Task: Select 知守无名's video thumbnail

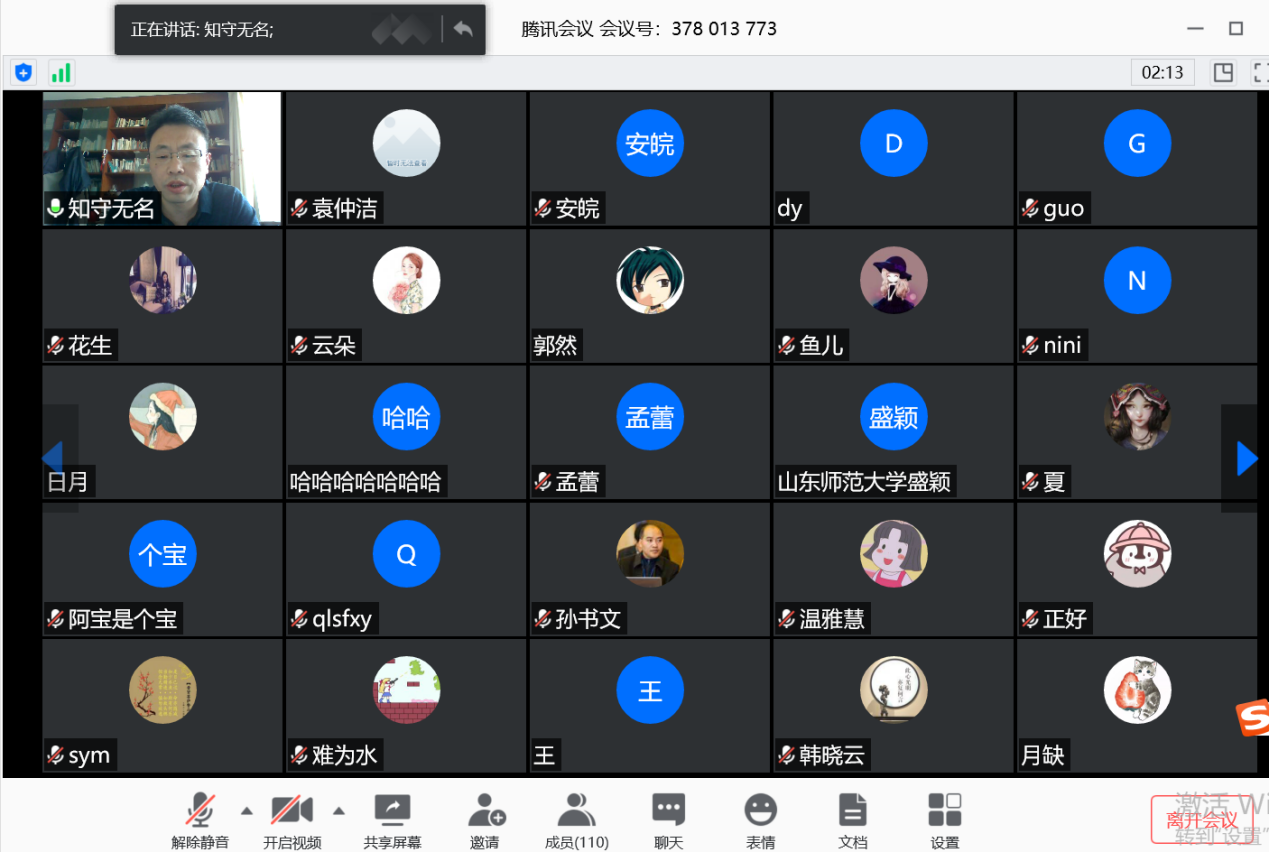Action: click(x=162, y=158)
